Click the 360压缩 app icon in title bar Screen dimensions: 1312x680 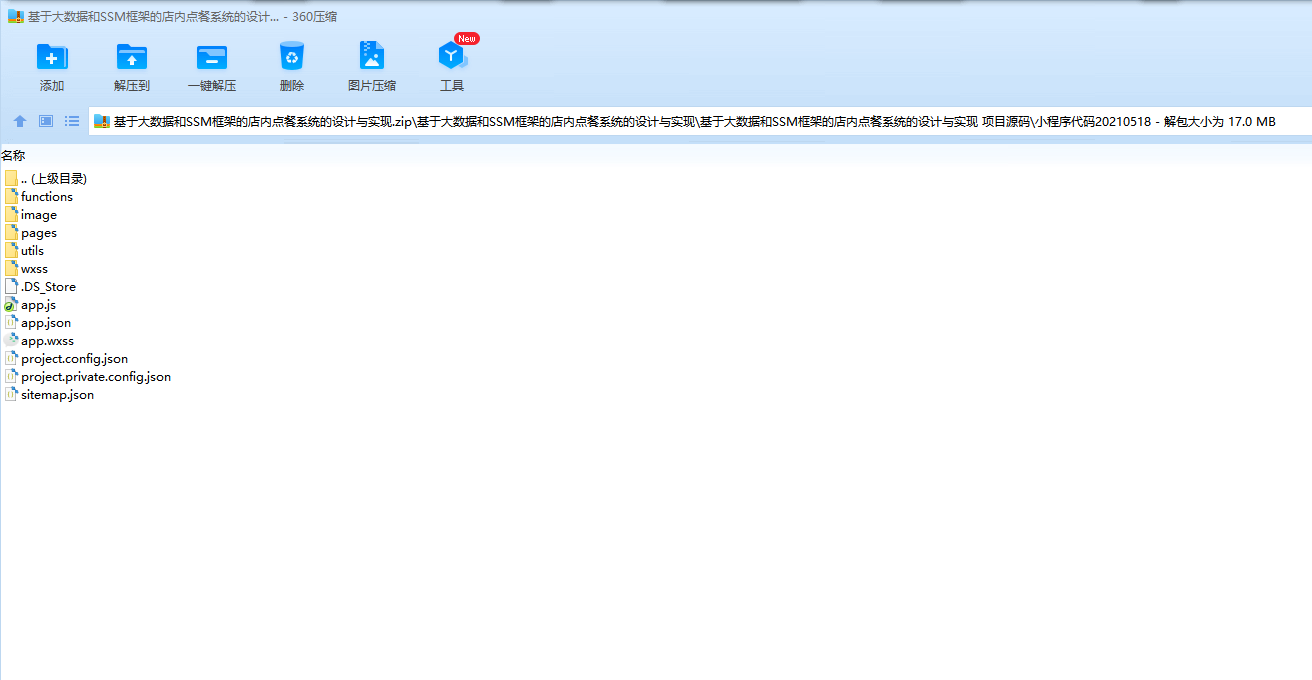15,17
